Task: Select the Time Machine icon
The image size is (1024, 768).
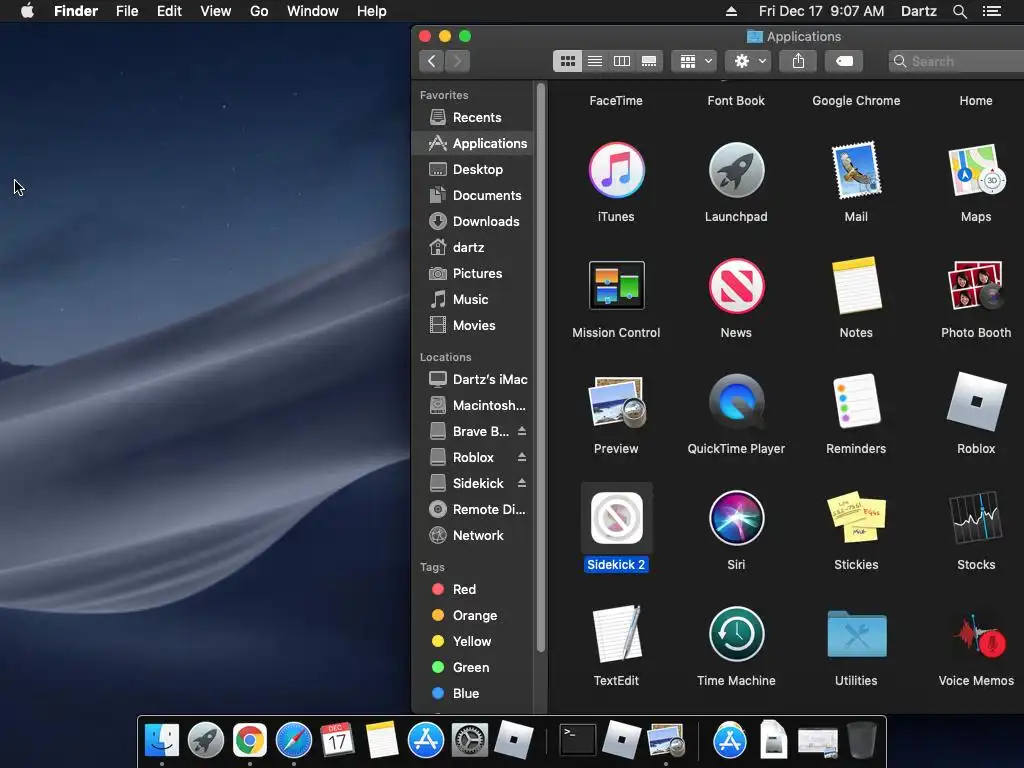Action: pos(736,633)
